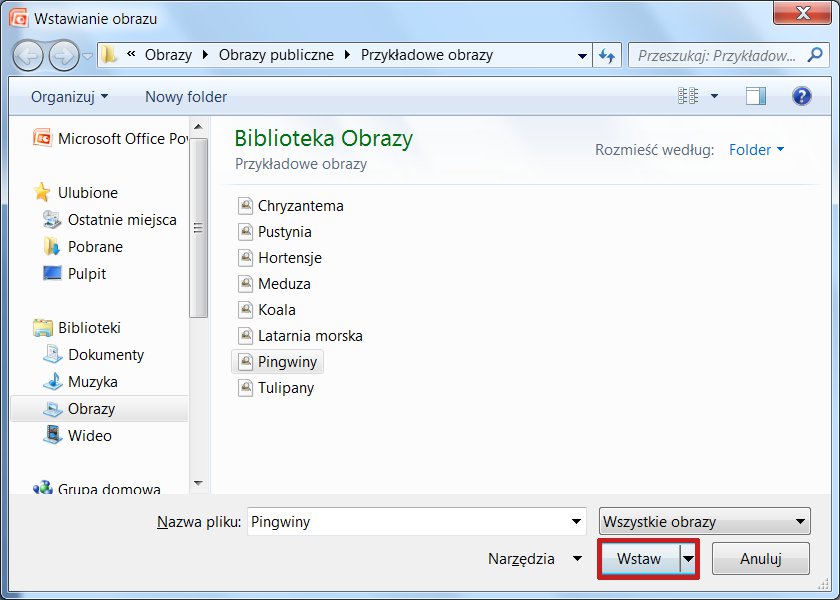
Task: Open help with the question mark icon
Action: pos(801,96)
